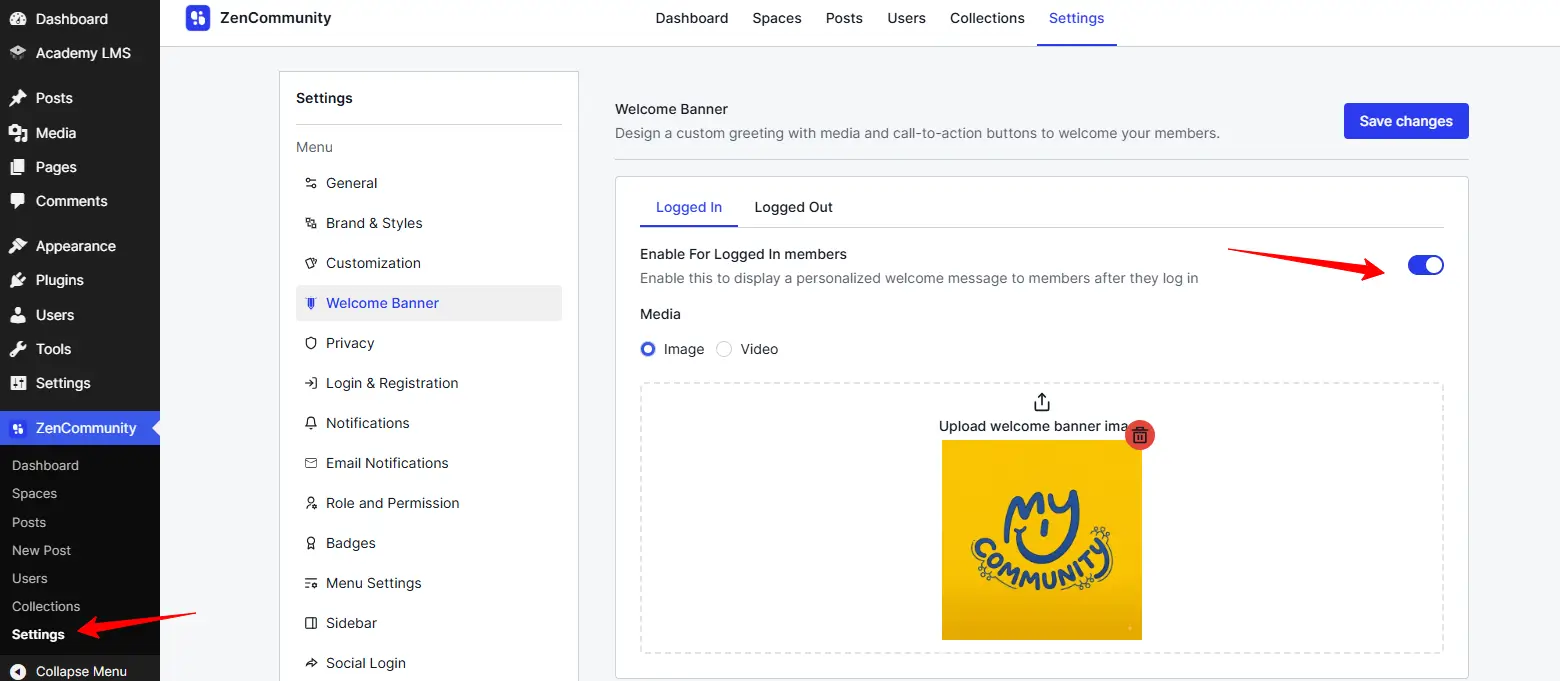Screen dimensions: 1560x681
Task: Open Posts under ZenCommunity submenu
Action: tap(29, 522)
